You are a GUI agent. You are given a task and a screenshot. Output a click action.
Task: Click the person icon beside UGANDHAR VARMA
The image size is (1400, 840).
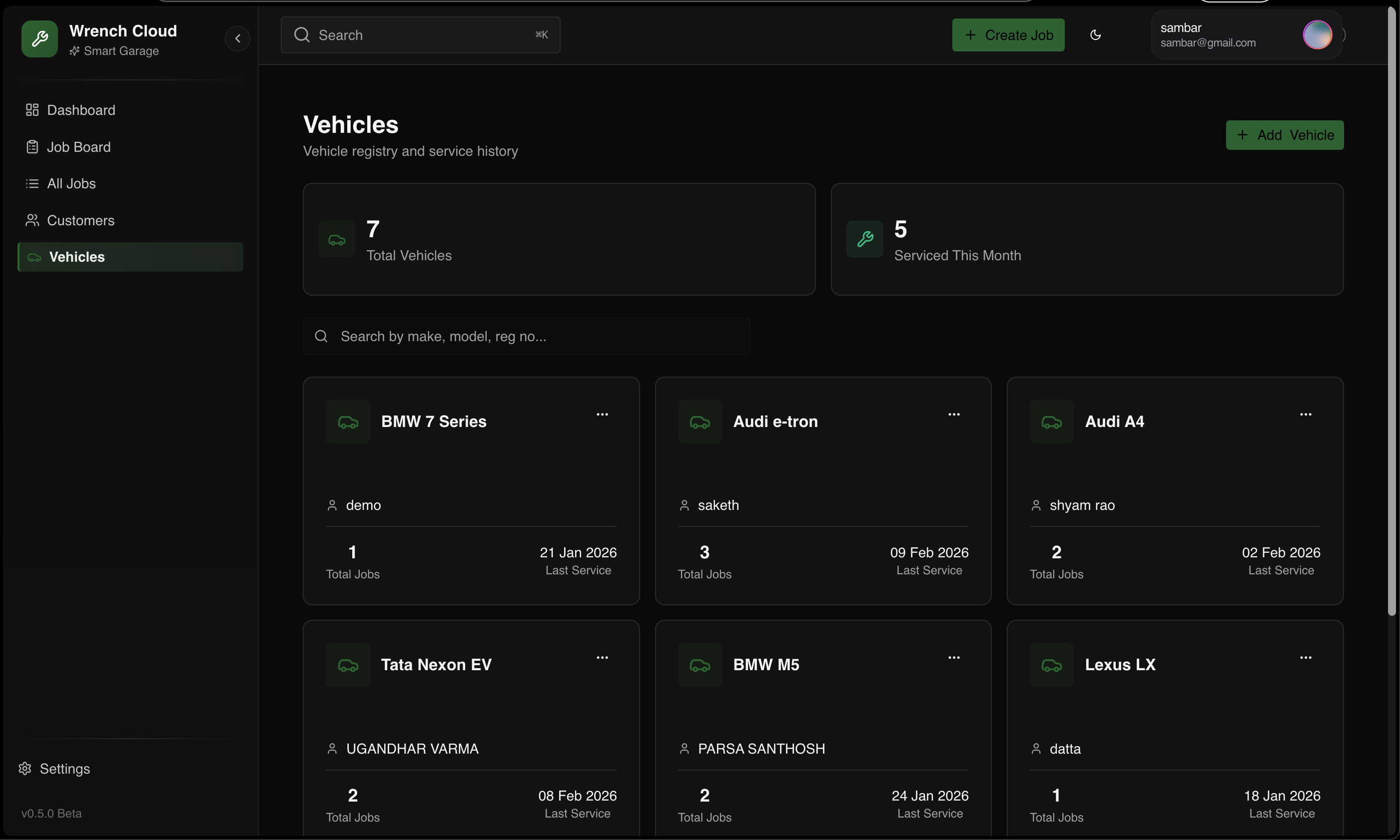(x=332, y=749)
